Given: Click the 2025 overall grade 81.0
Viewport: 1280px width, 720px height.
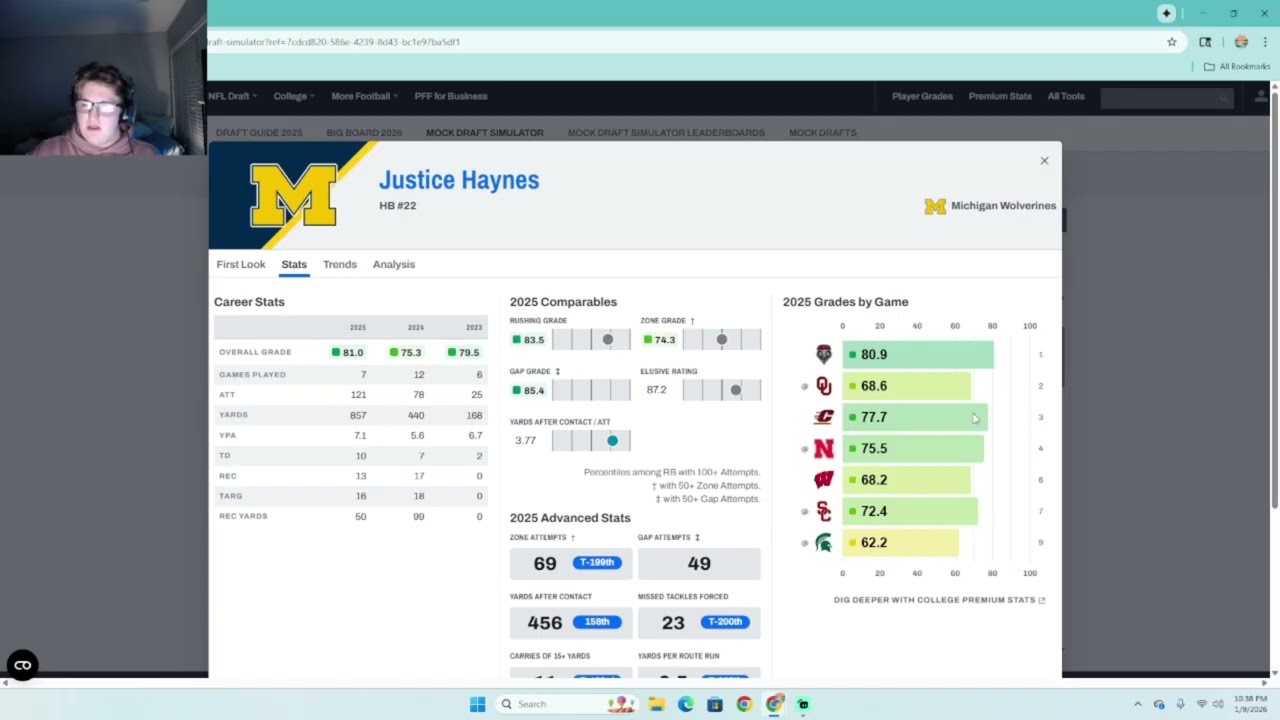Looking at the screenshot, I should (348, 352).
